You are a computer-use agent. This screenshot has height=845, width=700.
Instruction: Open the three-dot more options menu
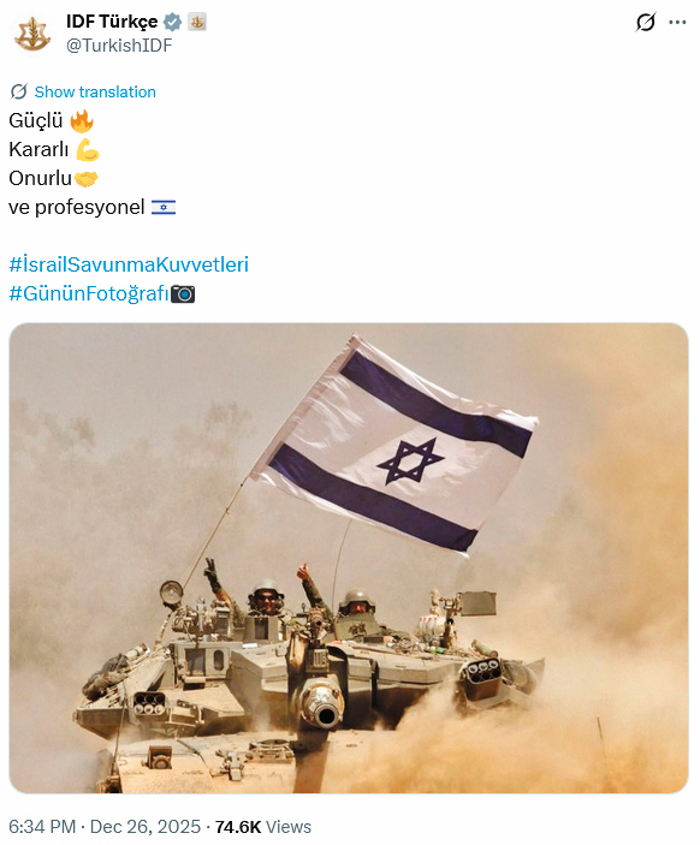click(677, 22)
